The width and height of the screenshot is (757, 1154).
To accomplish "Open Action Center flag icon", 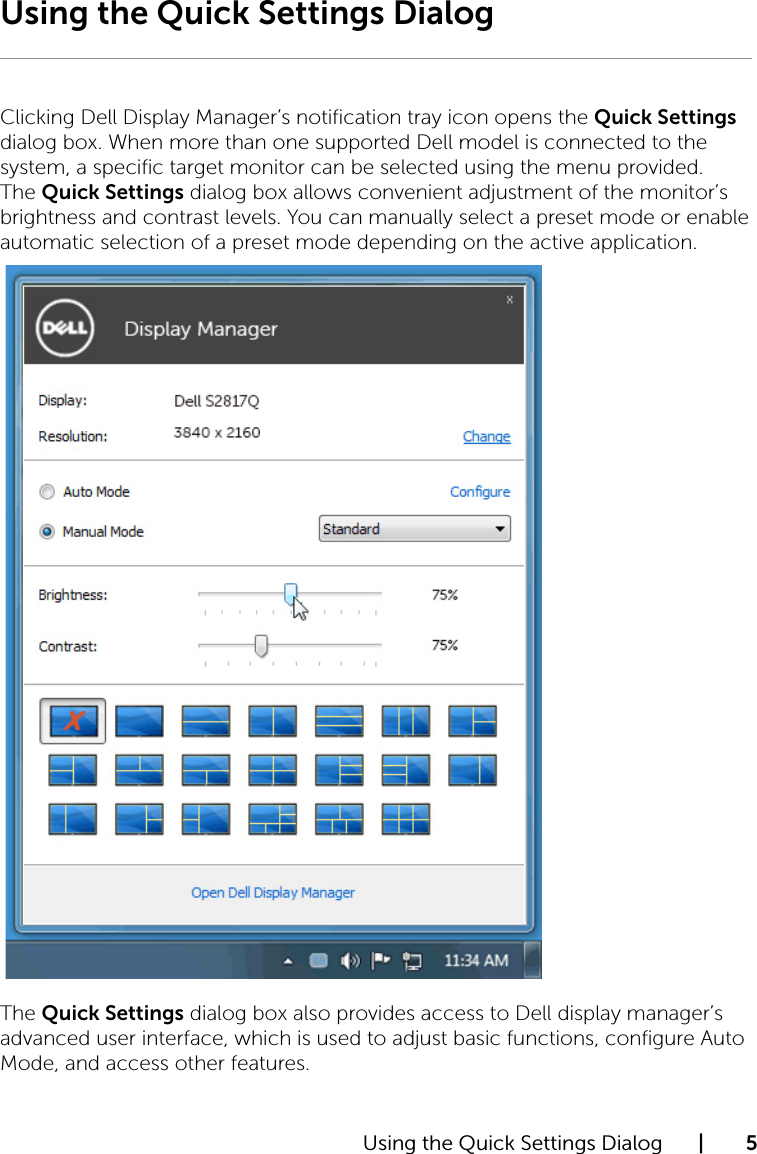I will point(380,960).
